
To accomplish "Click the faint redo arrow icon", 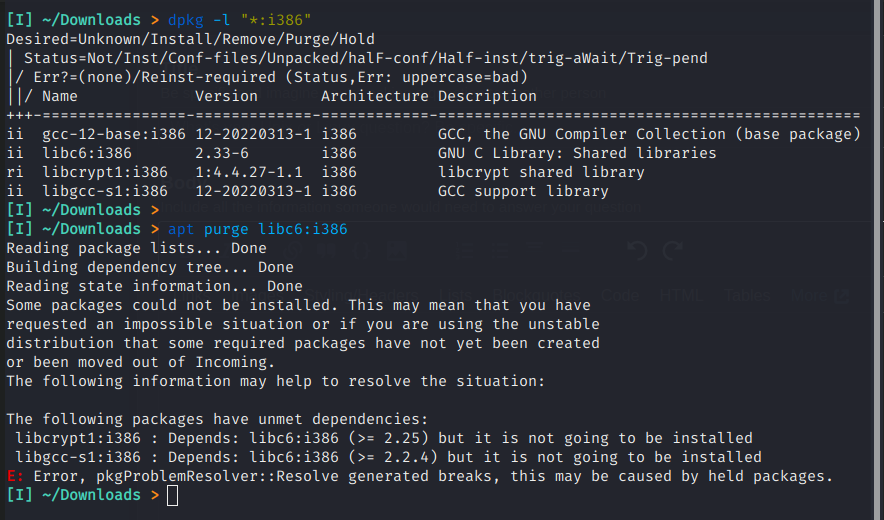I will 673,250.
